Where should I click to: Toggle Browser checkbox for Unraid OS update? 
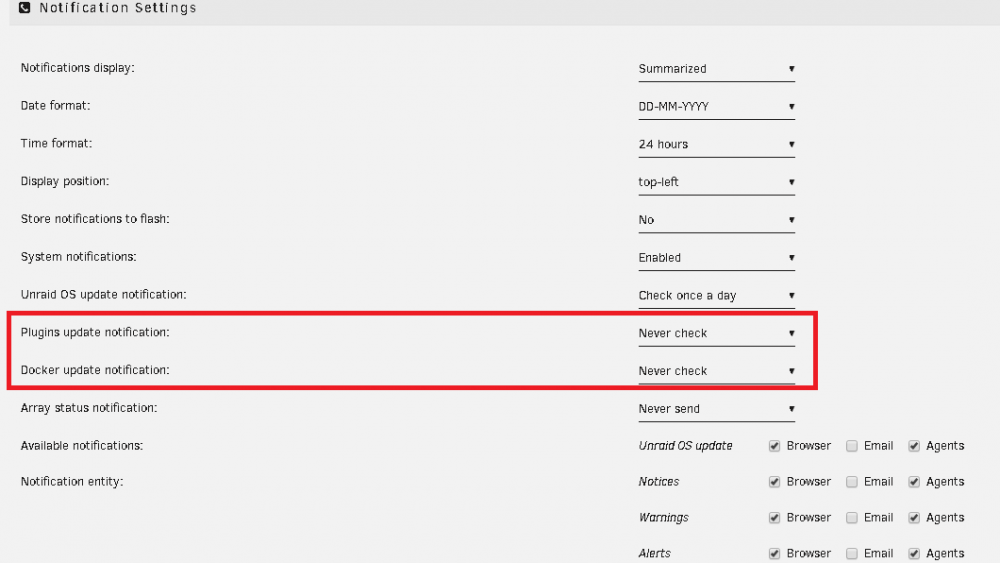point(774,446)
